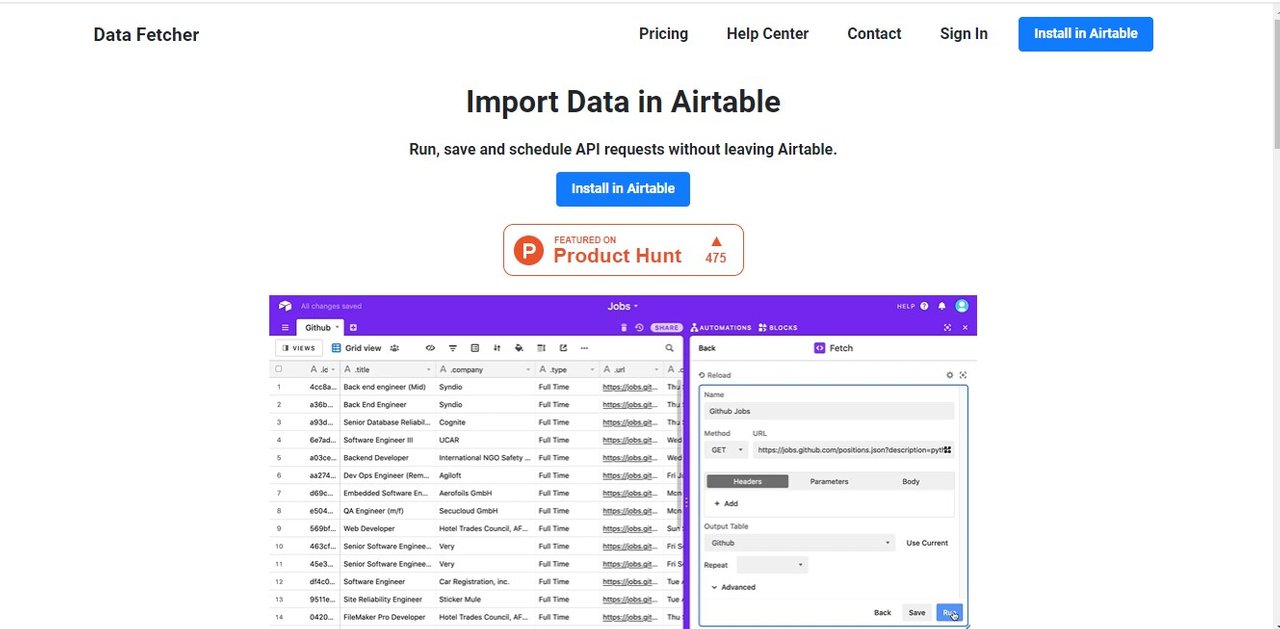This screenshot has width=1280, height=629.
Task: Click the expand icon beside the settings gear
Action: (963, 375)
